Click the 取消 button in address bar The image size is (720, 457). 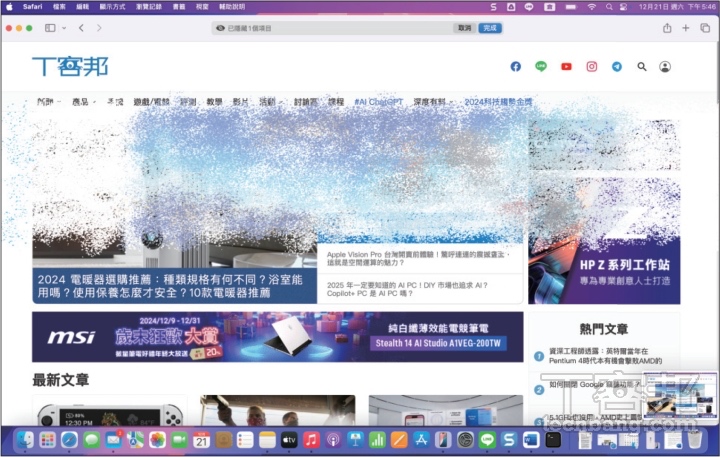464,28
